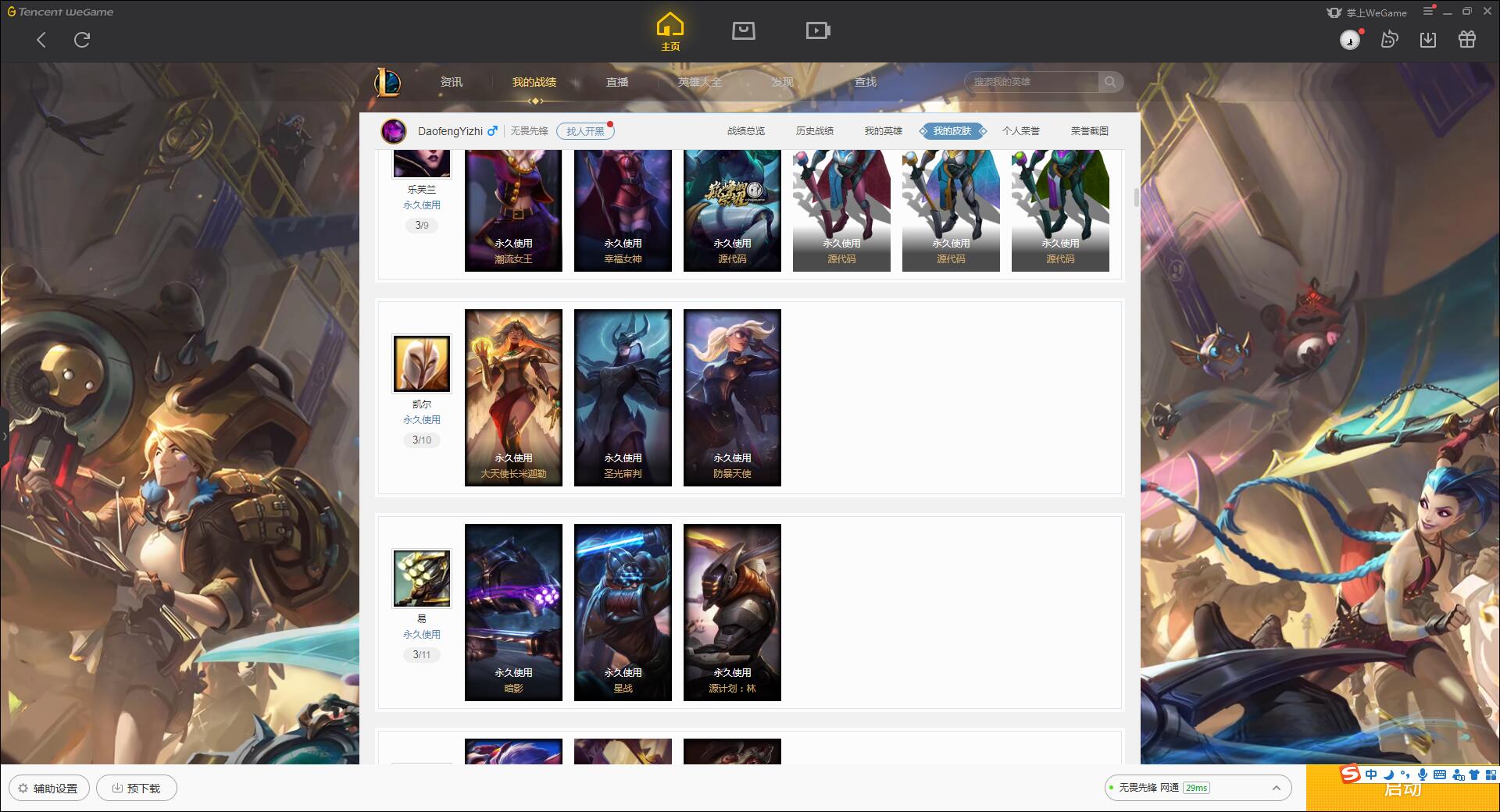The width and height of the screenshot is (1500, 812).
Task: Open the download manager icon
Action: (1428, 40)
